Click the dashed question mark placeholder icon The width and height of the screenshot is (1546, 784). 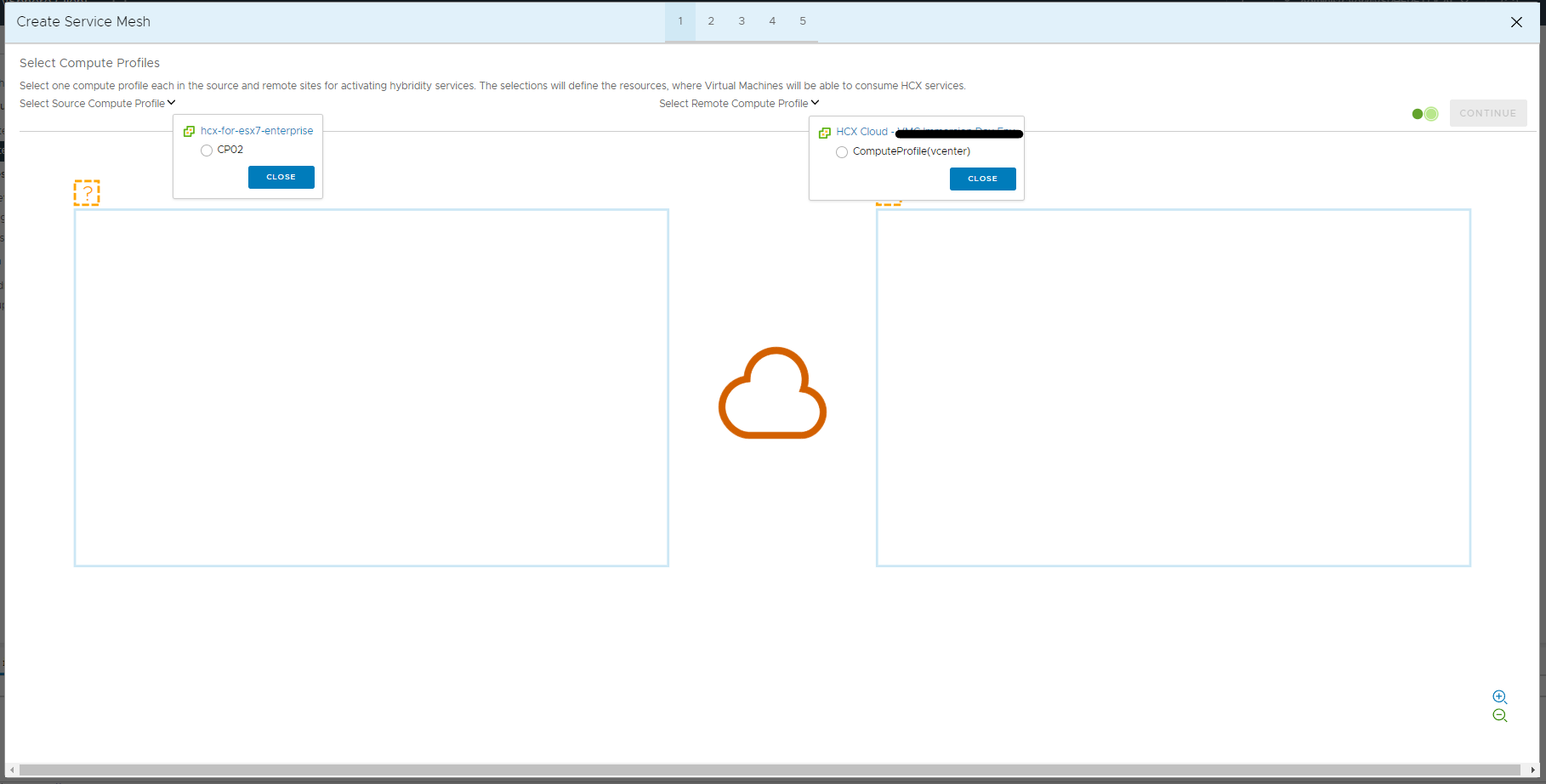[x=87, y=193]
